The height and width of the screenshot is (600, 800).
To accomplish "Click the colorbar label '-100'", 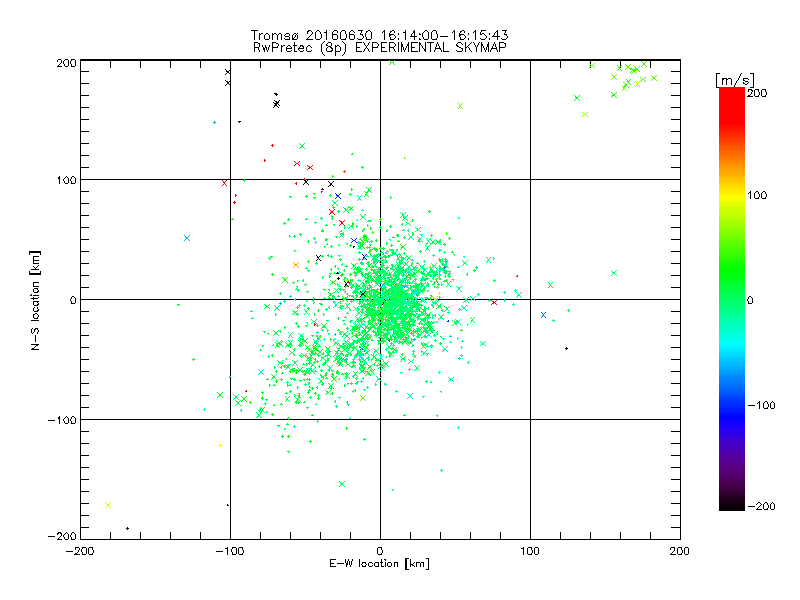I will [761, 406].
